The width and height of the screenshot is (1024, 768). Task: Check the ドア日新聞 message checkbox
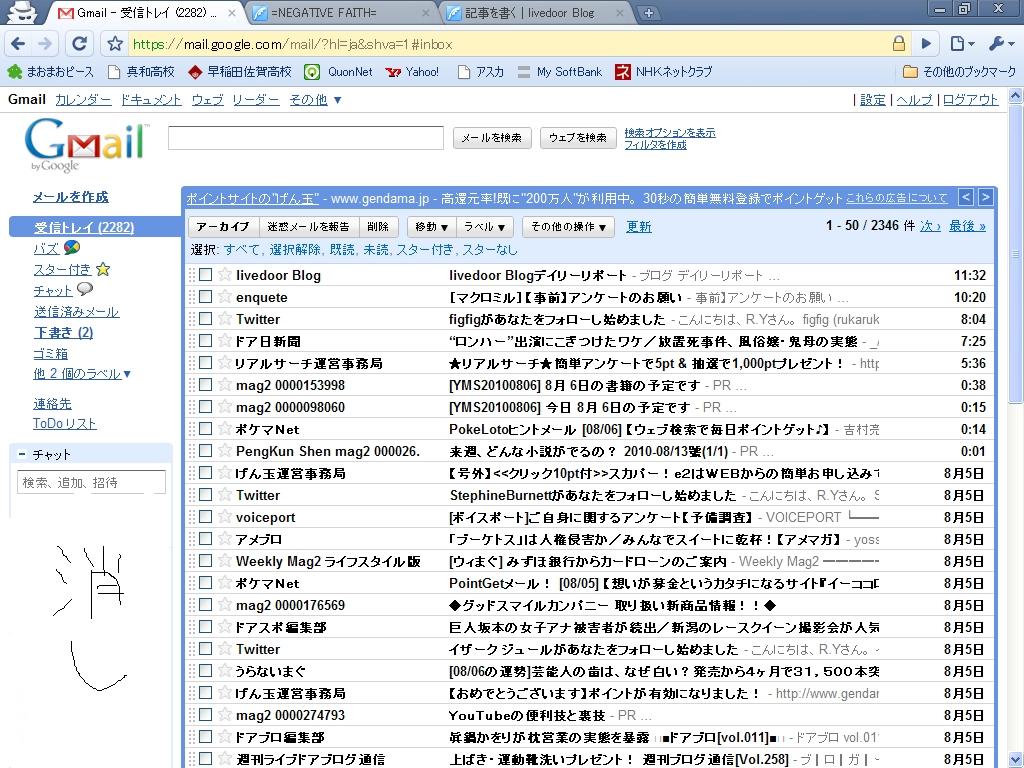206,340
